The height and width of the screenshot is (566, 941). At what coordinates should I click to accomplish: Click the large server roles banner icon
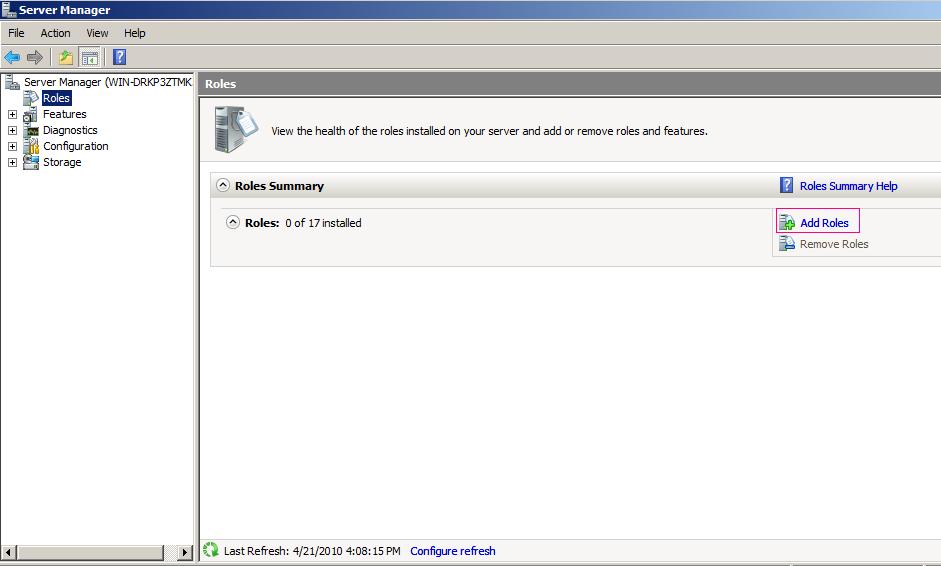(x=236, y=129)
